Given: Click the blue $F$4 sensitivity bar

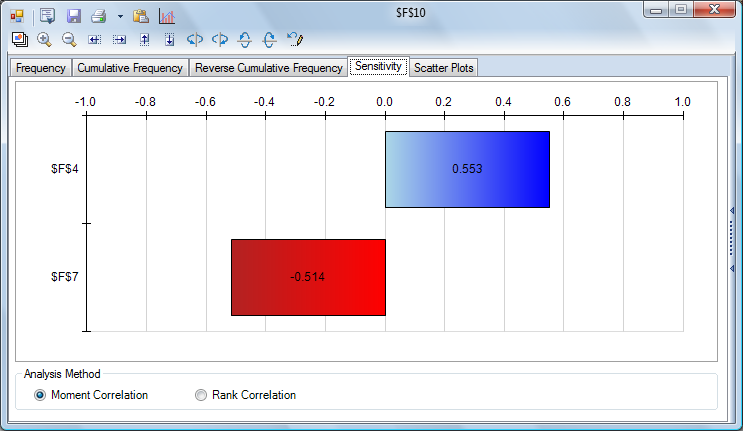Looking at the screenshot, I should [x=467, y=169].
